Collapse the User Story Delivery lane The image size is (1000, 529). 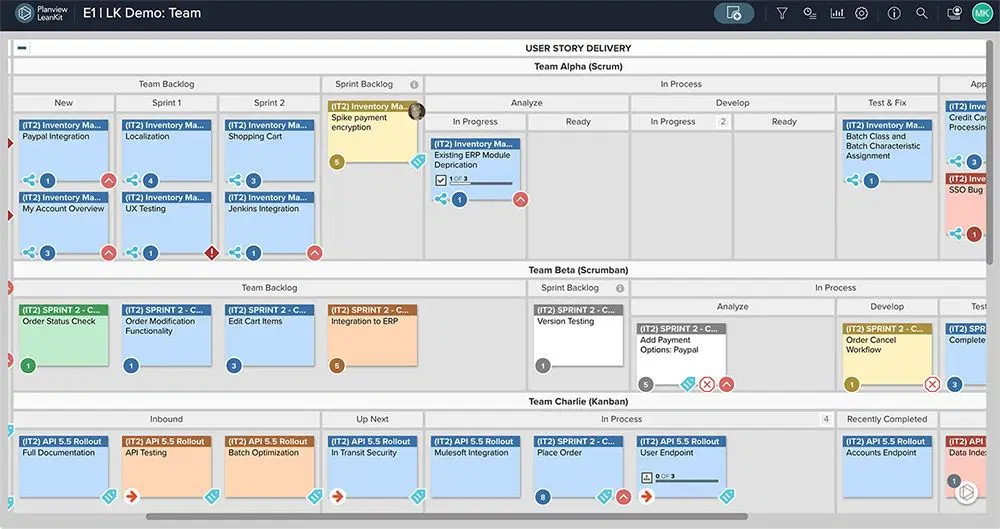tap(22, 48)
